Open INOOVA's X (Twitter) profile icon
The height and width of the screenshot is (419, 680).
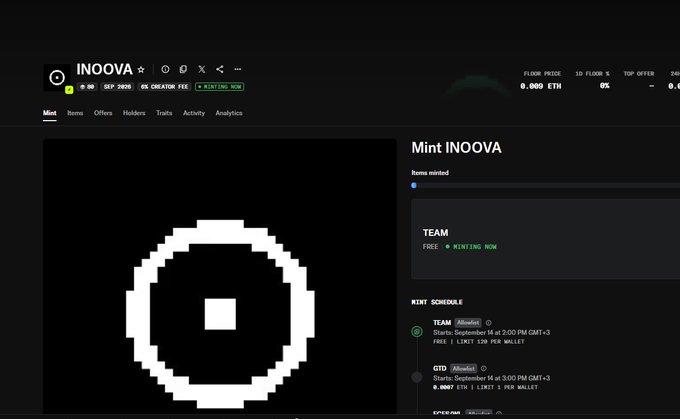tap(202, 69)
